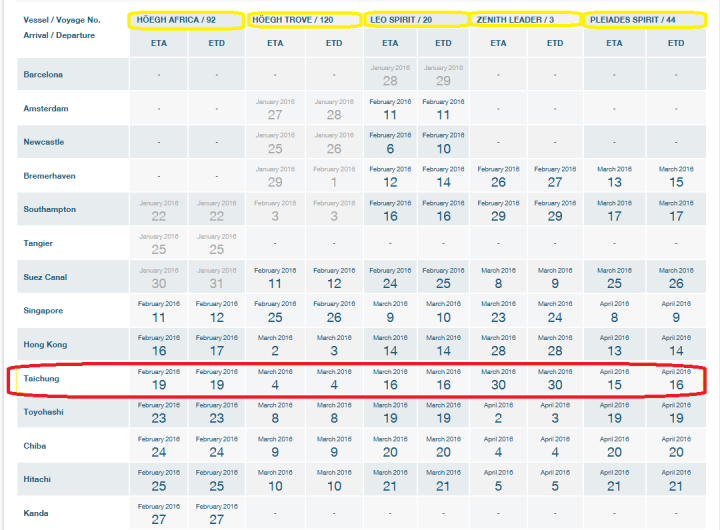Click Barcelona ETD January 29 for LEO SPIRIT
The image size is (720, 530).
tap(443, 76)
